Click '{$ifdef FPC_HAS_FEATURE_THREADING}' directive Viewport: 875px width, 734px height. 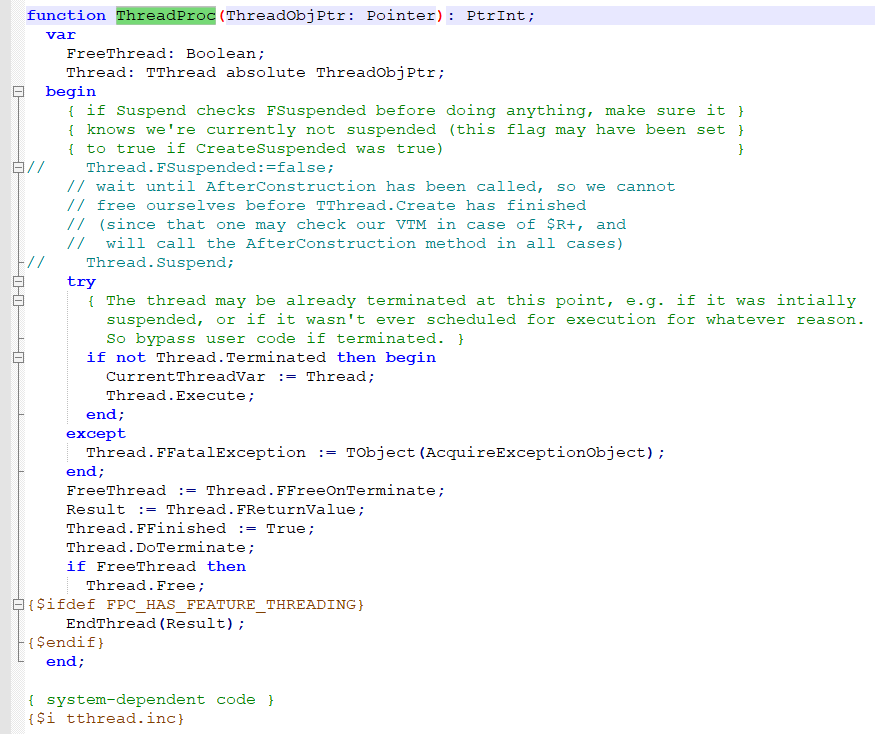click(x=196, y=605)
